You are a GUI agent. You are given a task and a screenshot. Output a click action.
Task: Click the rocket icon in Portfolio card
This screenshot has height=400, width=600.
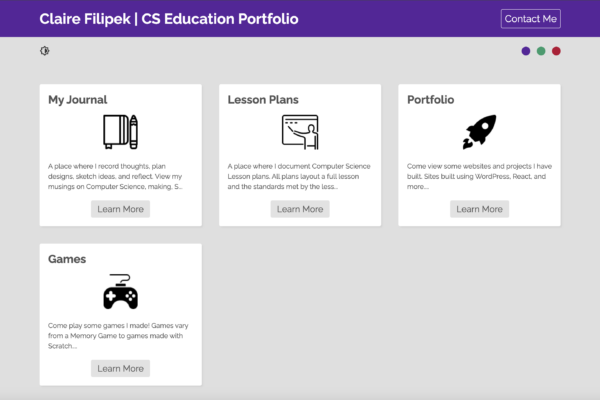(479, 132)
